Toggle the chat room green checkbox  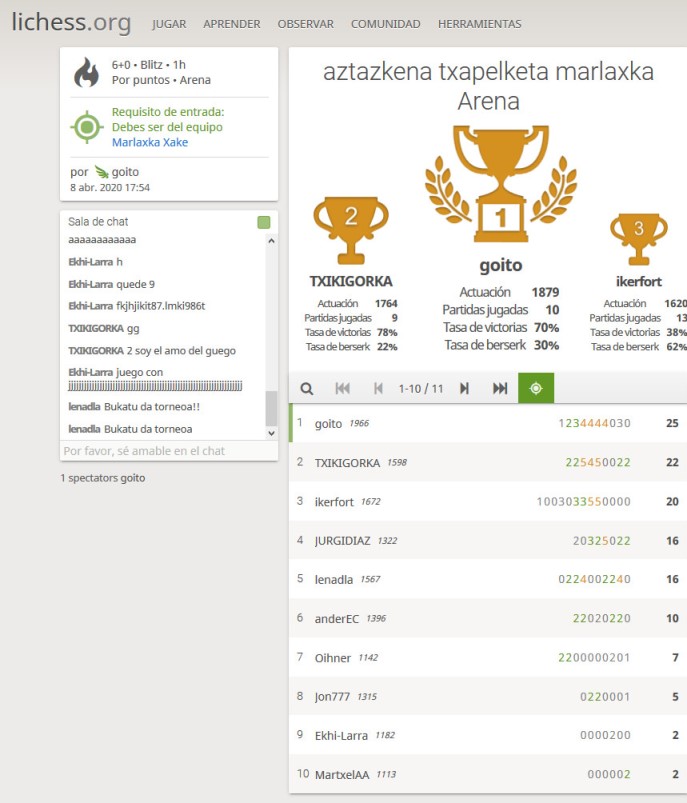264,222
